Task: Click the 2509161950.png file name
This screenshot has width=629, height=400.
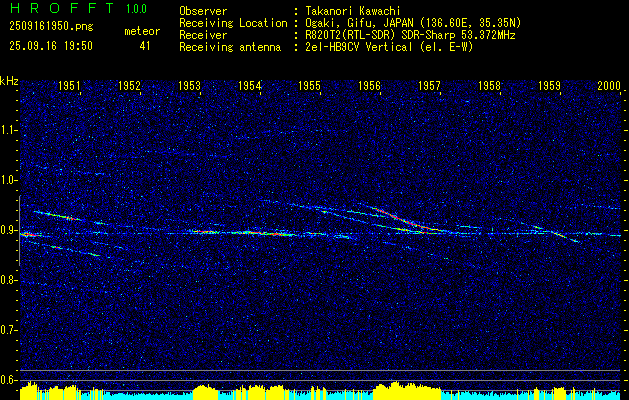Action: coord(51,26)
